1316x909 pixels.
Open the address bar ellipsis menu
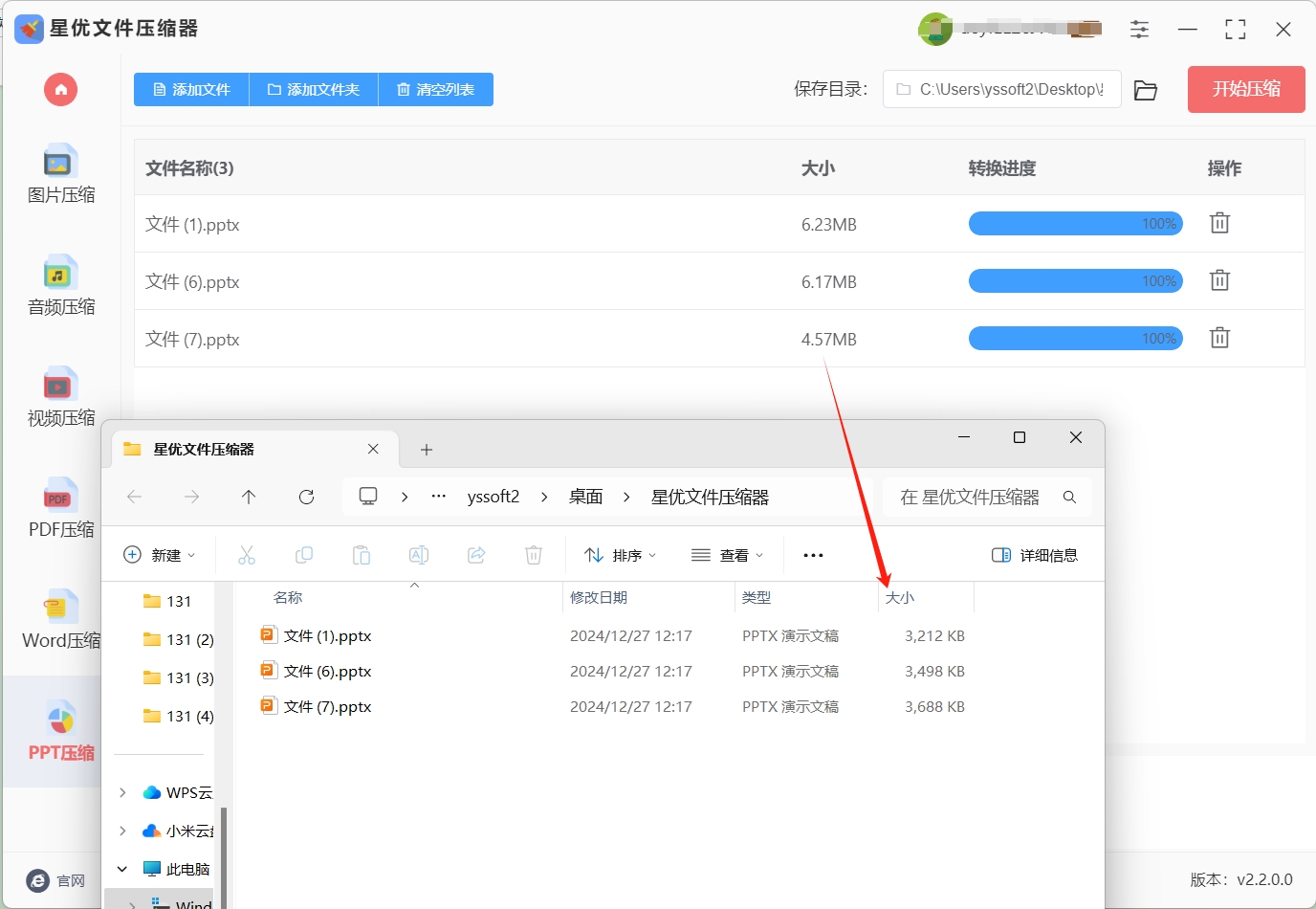coord(438,497)
